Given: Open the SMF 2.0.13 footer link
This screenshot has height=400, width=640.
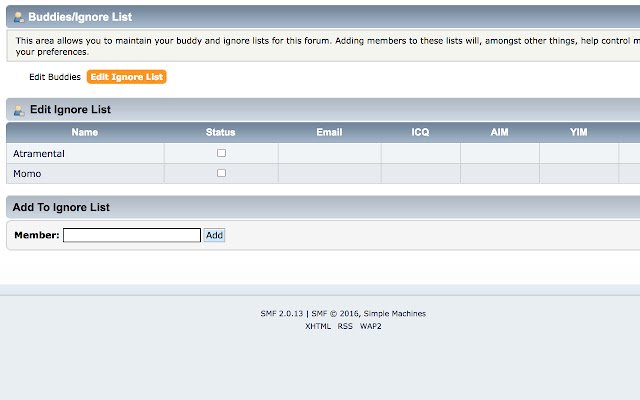Looking at the screenshot, I should click(x=282, y=313).
